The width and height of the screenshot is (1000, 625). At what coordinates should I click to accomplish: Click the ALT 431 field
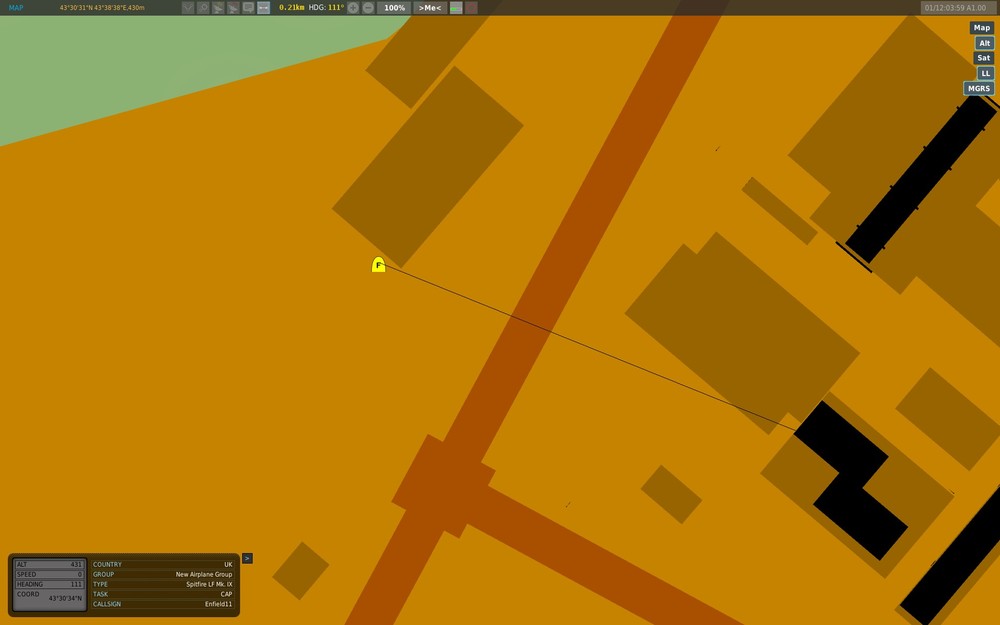pyautogui.click(x=50, y=564)
